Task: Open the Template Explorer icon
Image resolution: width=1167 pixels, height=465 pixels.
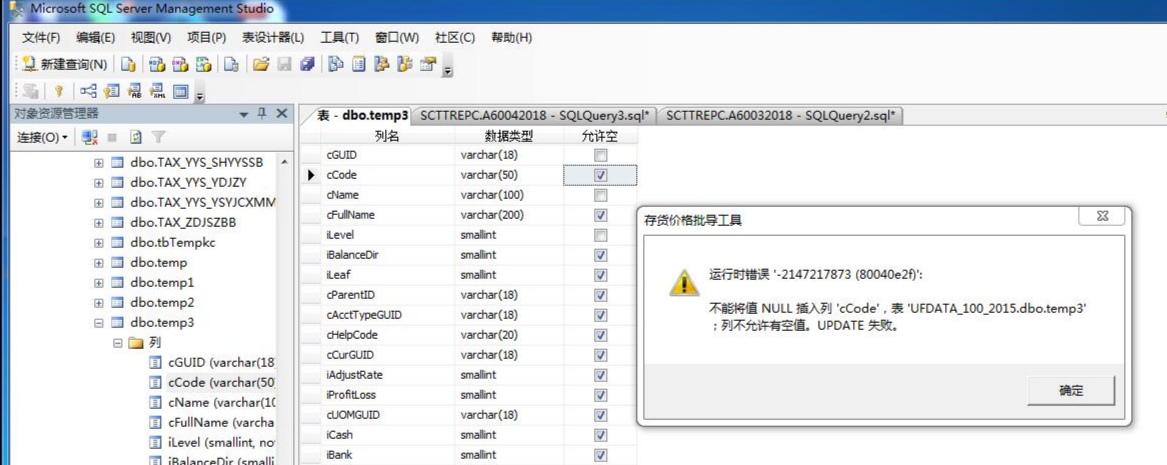Action: 405,65
